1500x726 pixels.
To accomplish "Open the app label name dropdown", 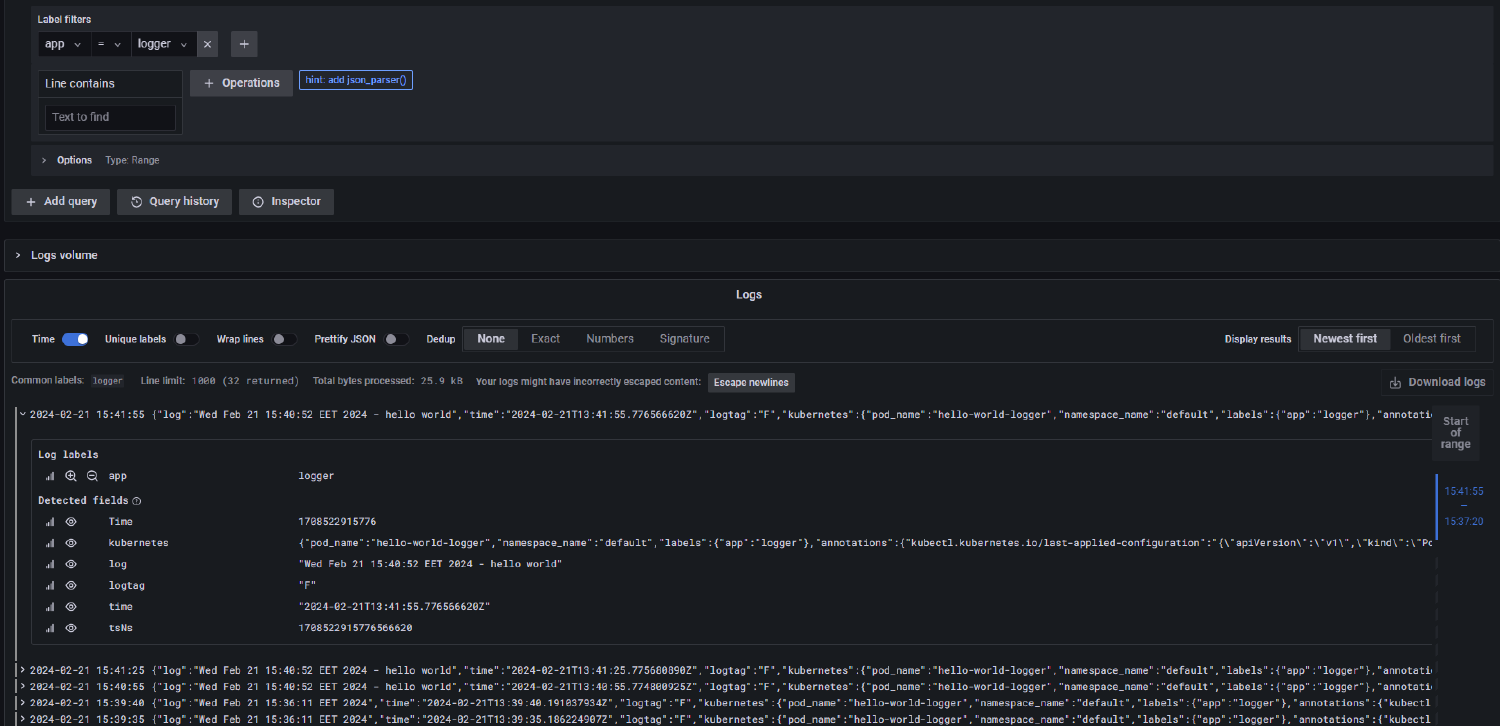I will pyautogui.click(x=64, y=44).
